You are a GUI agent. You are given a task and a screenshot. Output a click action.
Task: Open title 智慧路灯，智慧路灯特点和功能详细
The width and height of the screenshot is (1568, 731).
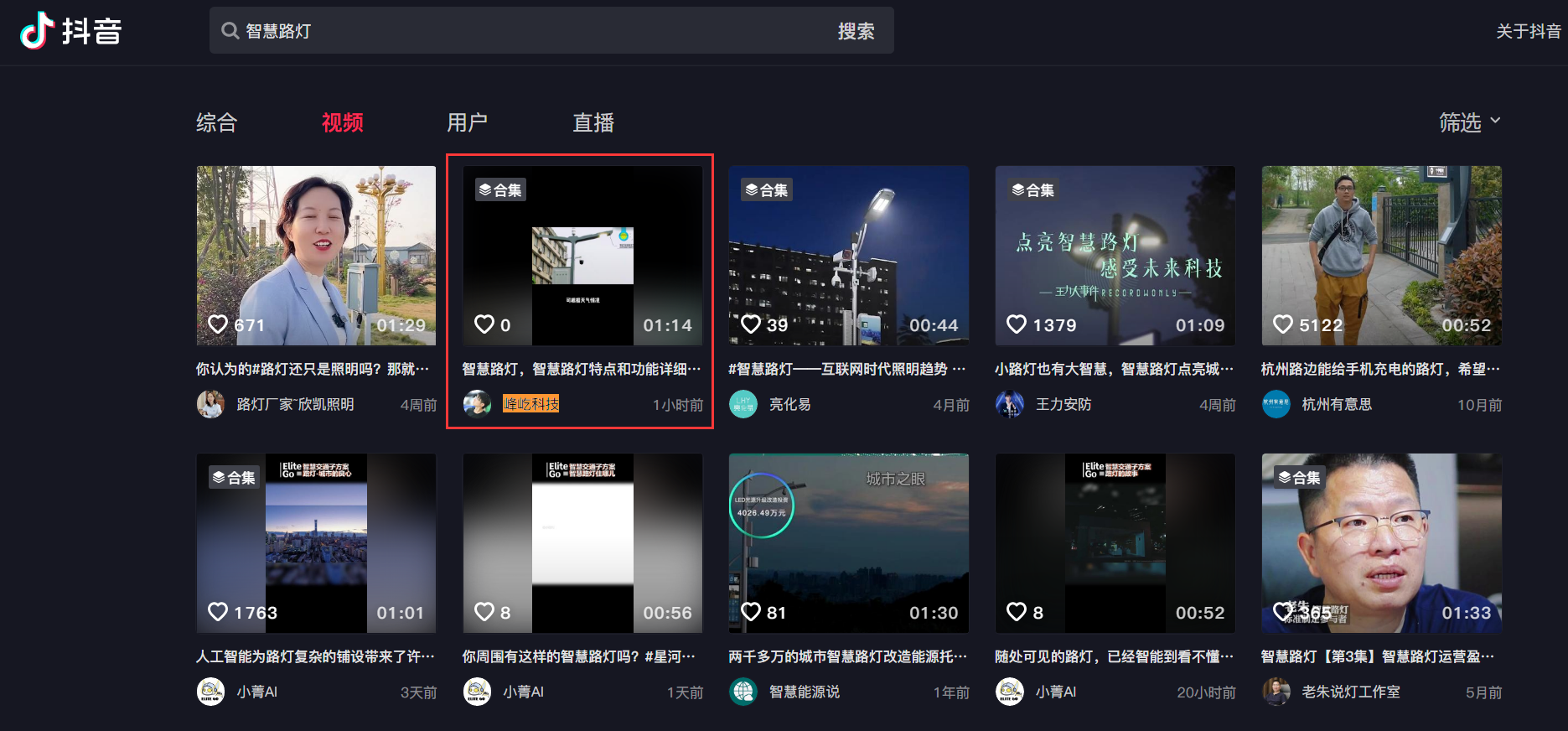(582, 369)
